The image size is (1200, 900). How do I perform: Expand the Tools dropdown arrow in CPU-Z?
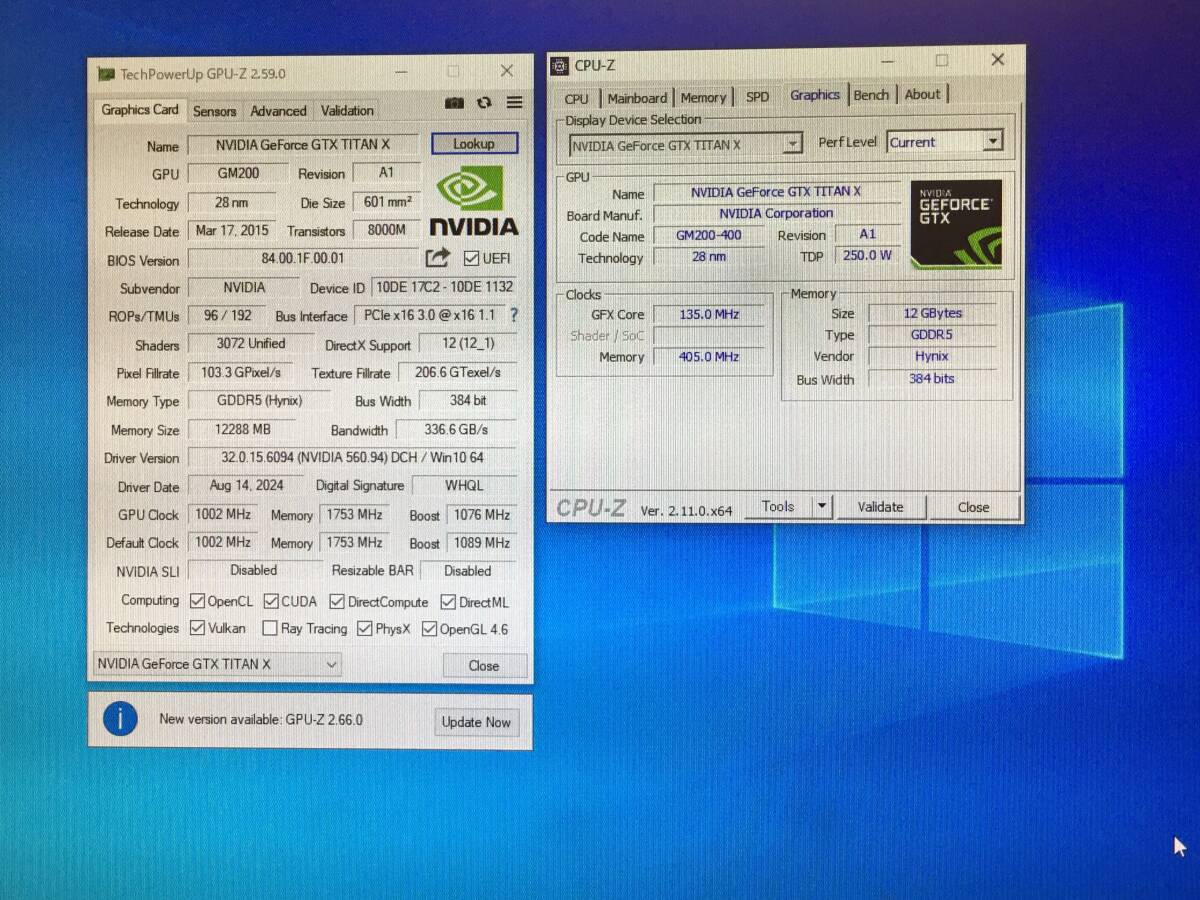[822, 506]
